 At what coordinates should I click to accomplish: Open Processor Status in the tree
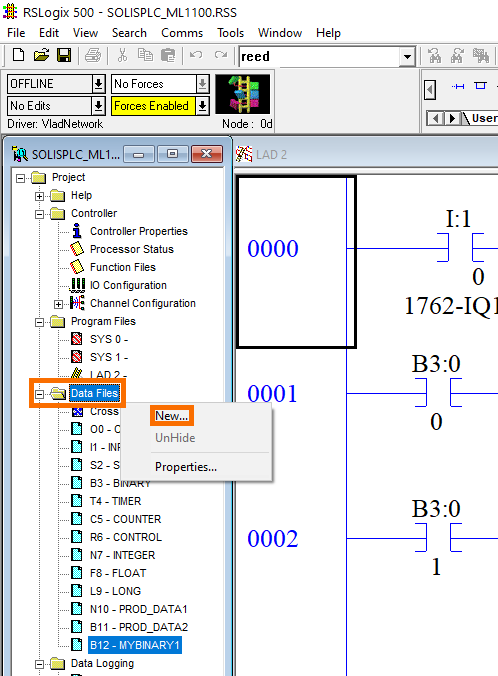tap(132, 249)
